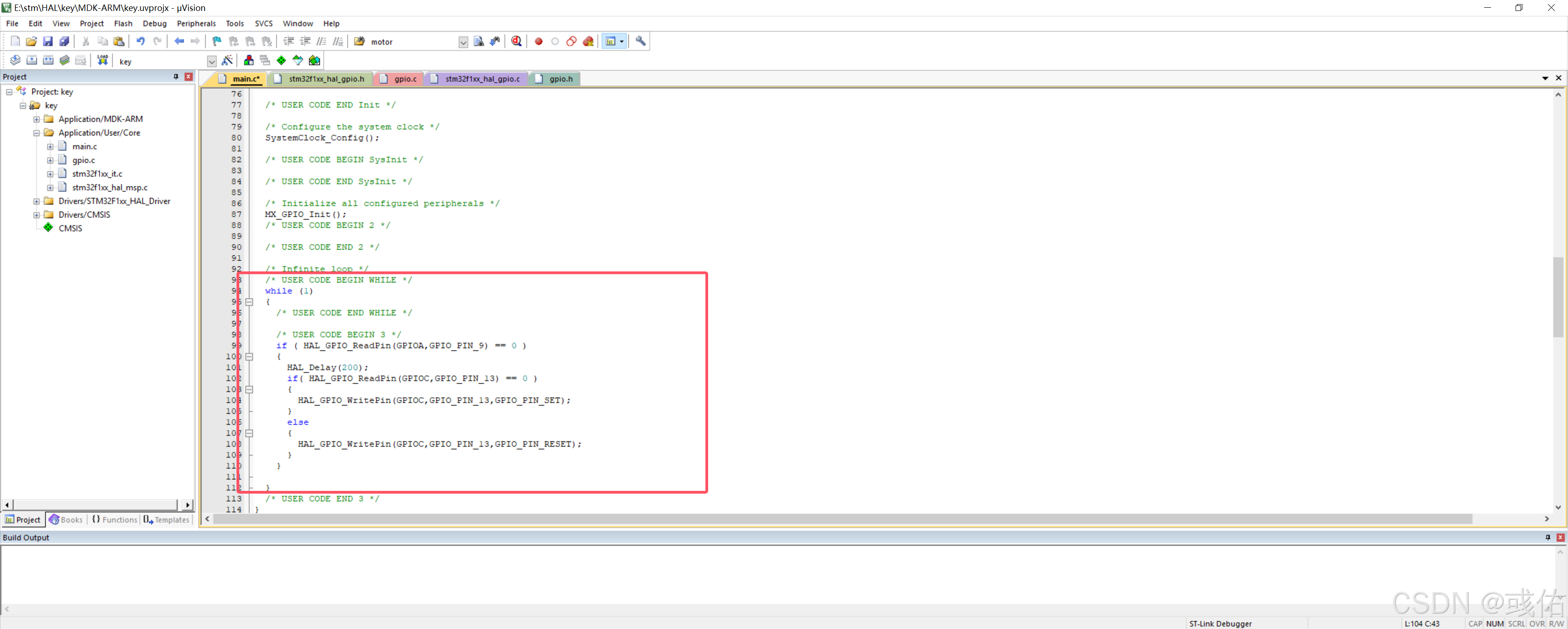Switch to the Functions panel tab
1568x629 pixels.
(x=114, y=520)
